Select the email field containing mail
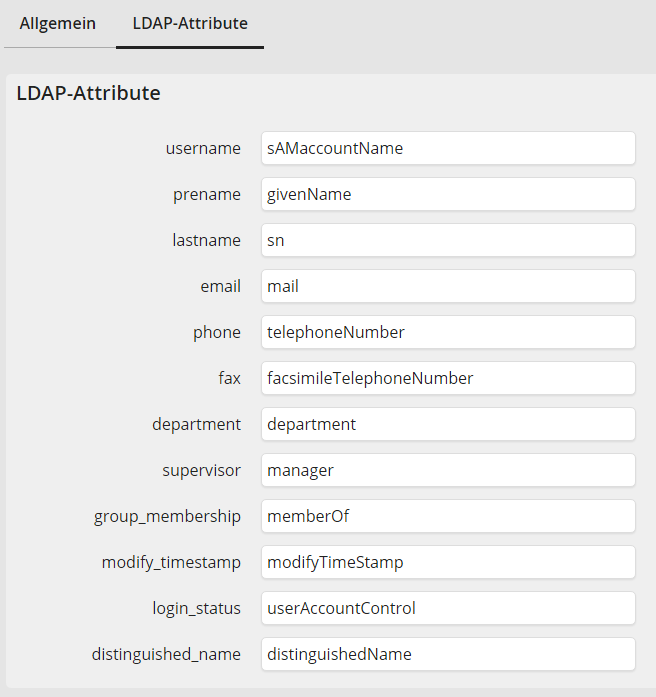The image size is (656, 697). [x=448, y=286]
